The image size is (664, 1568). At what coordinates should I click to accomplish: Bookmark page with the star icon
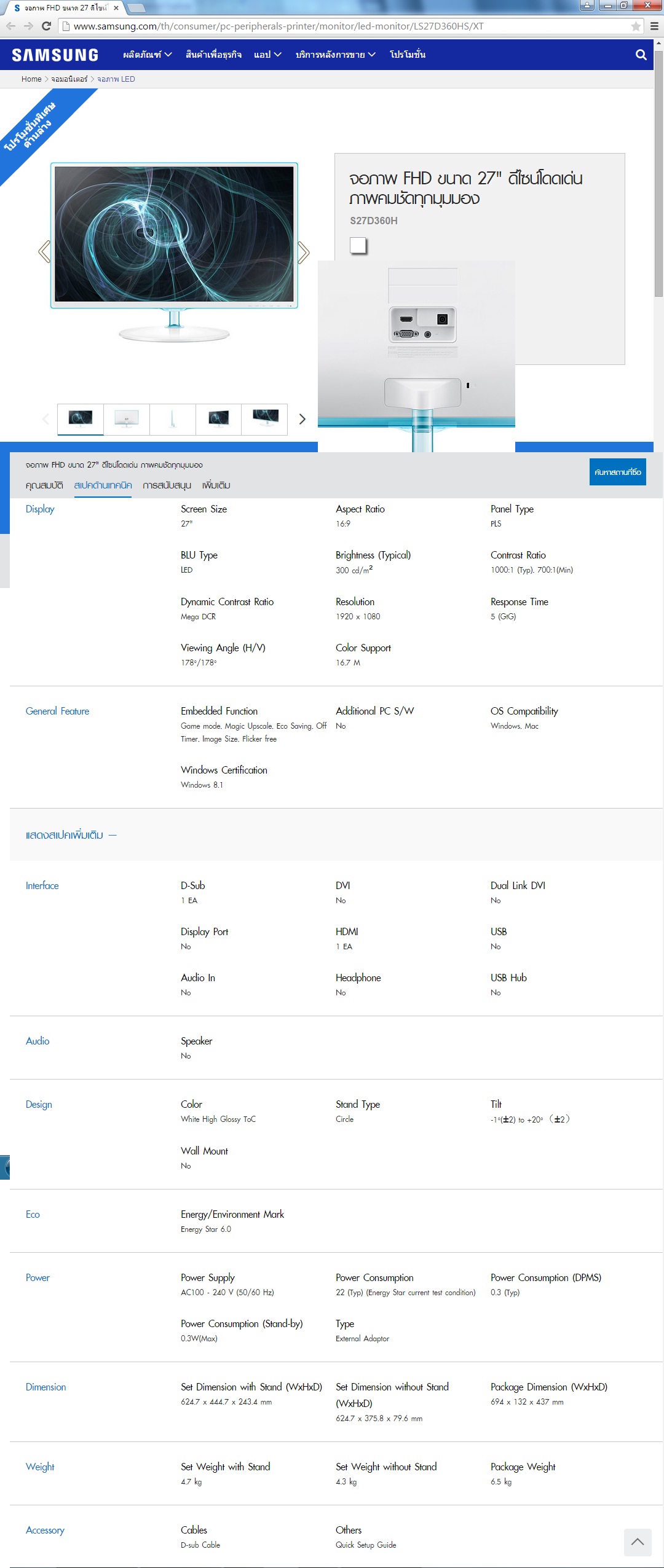click(x=636, y=26)
